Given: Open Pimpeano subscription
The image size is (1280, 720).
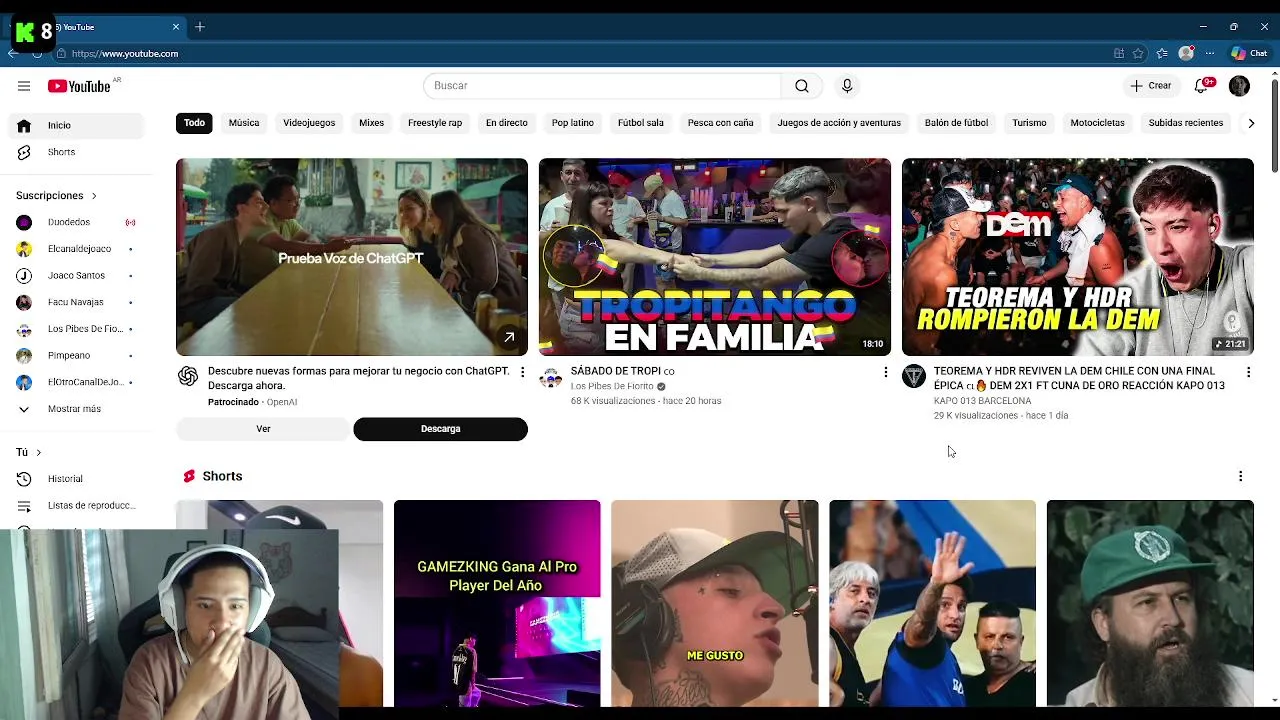Looking at the screenshot, I should click(x=78, y=355).
